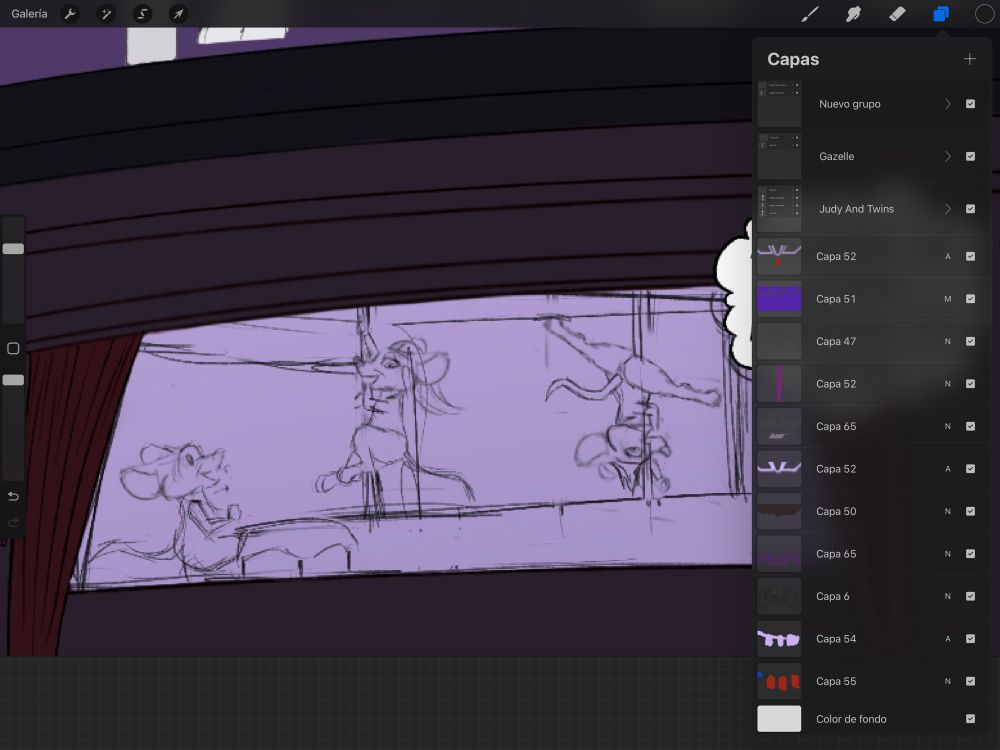Uncheck the Capa 55 visibility box
Screen dimensions: 1000x750
coord(970,681)
